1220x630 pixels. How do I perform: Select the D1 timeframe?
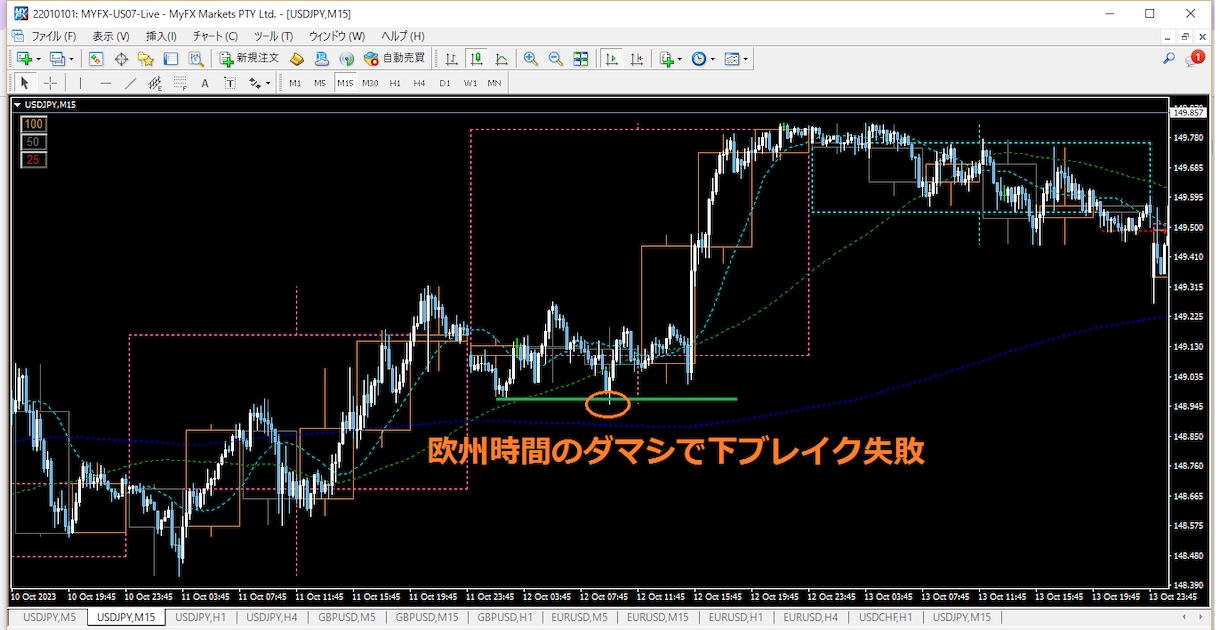coord(445,83)
